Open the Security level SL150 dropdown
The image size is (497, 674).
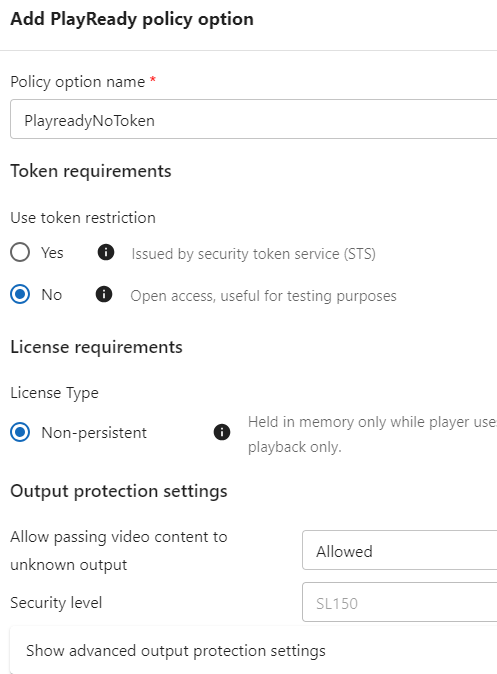(x=400, y=602)
